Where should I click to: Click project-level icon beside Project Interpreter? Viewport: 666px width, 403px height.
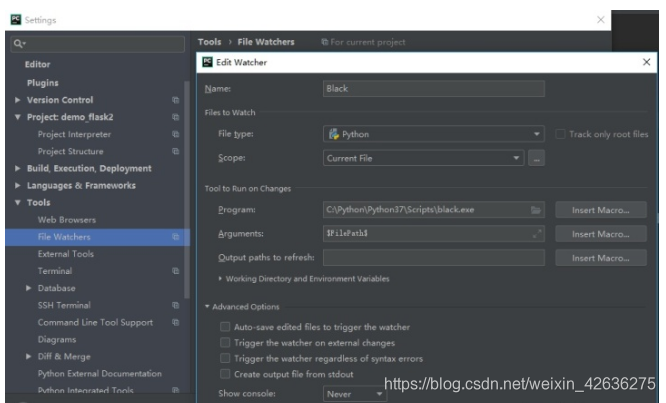tap(175, 134)
